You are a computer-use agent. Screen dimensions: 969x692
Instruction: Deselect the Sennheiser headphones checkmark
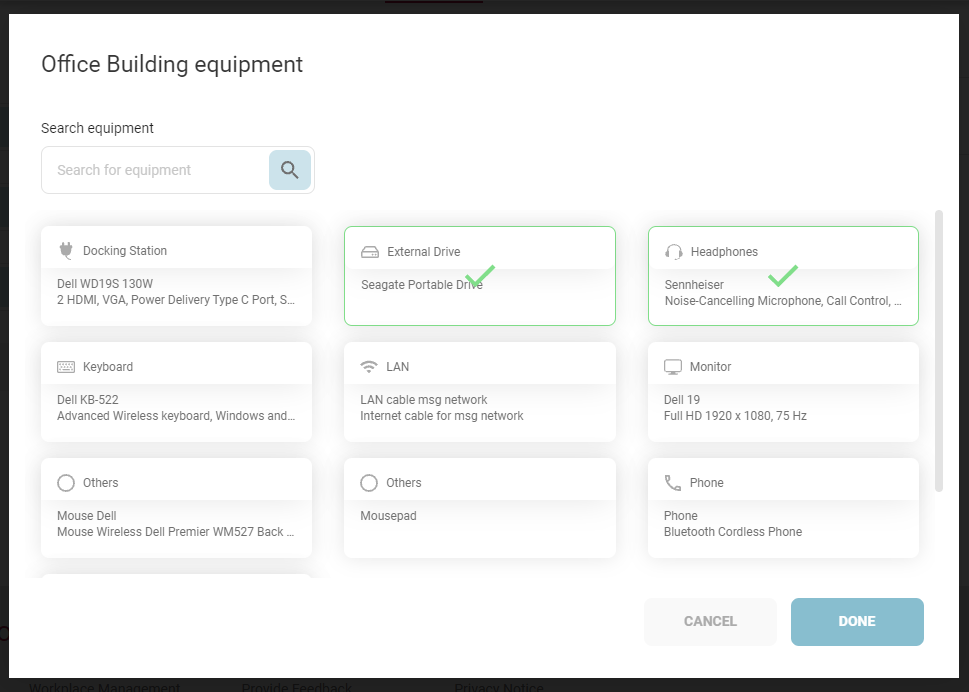point(782,275)
